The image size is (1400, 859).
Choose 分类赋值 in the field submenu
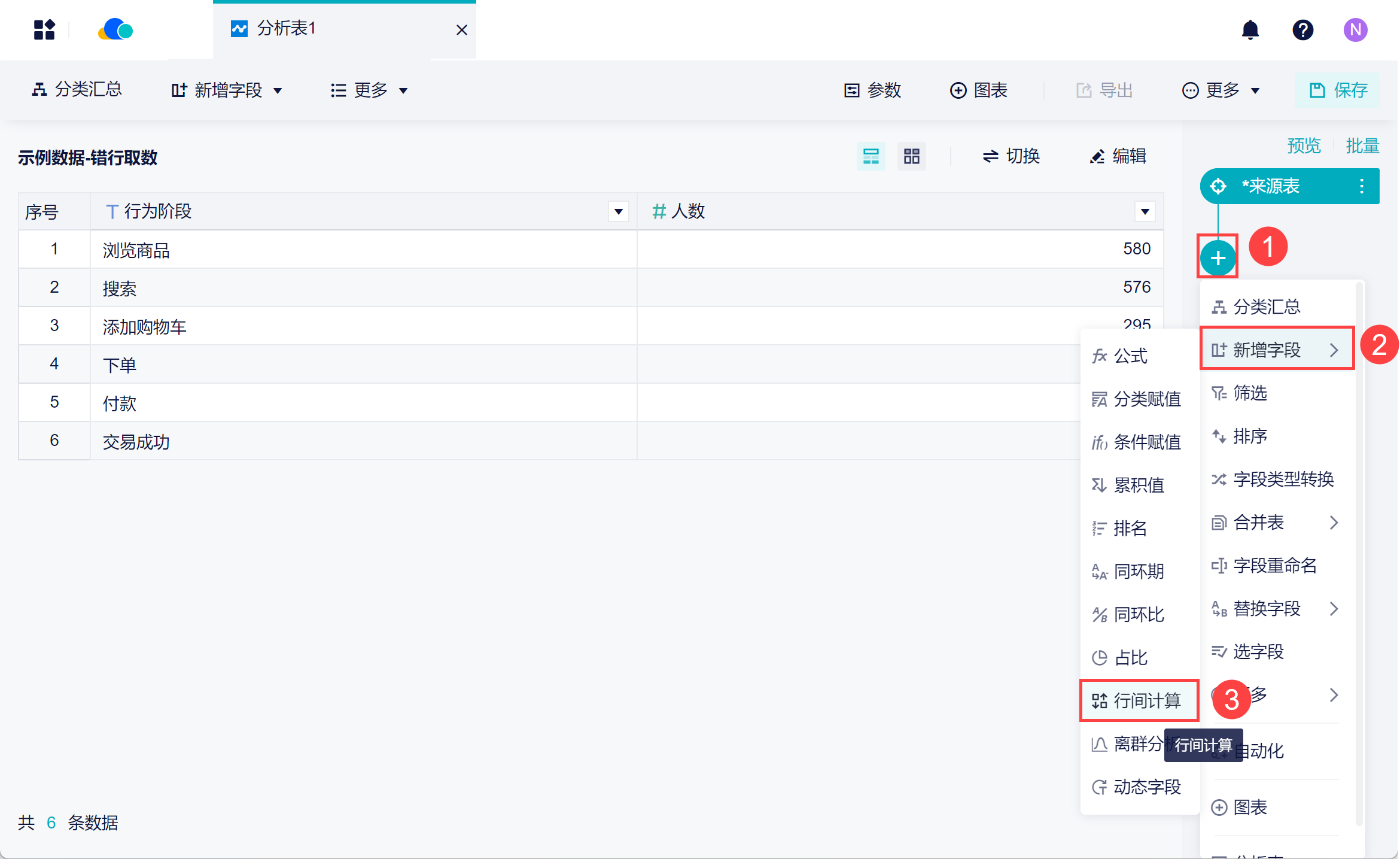1137,399
